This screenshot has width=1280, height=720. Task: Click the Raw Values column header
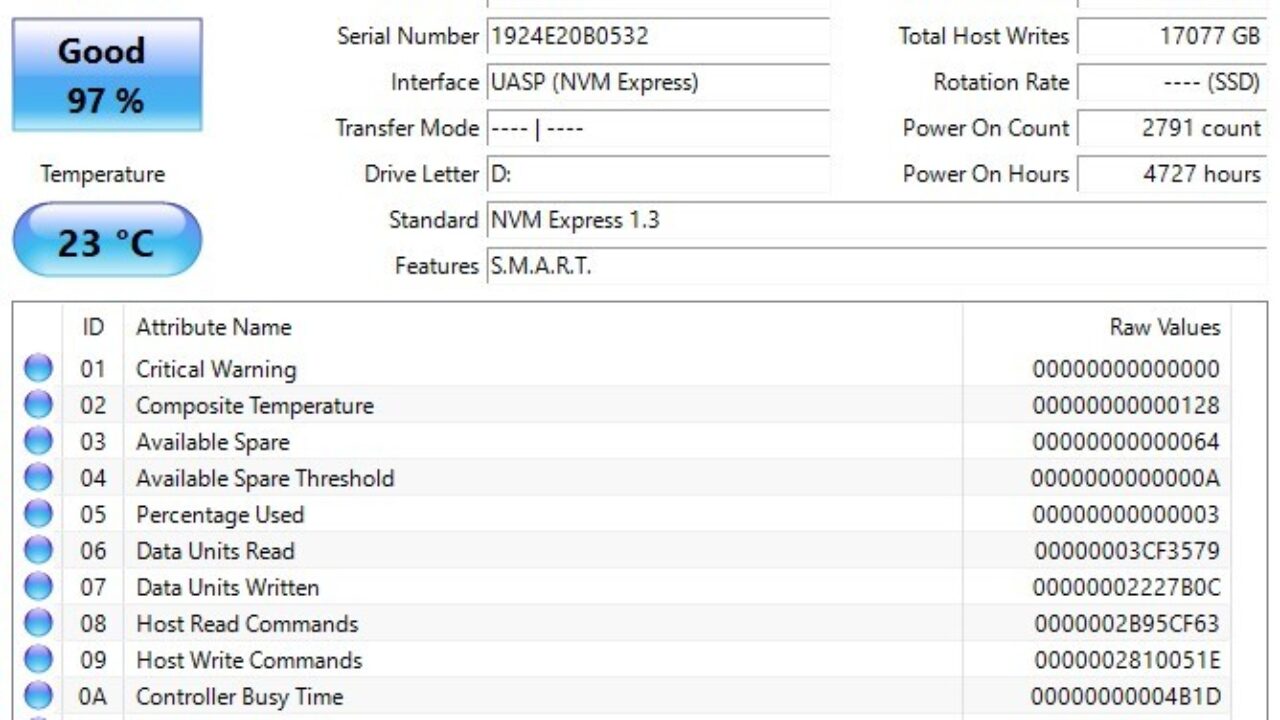tap(1163, 327)
